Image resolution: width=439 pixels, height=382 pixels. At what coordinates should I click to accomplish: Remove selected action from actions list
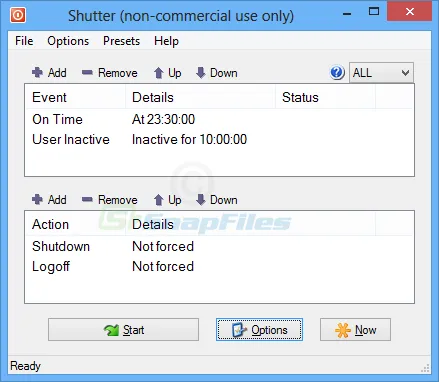110,200
